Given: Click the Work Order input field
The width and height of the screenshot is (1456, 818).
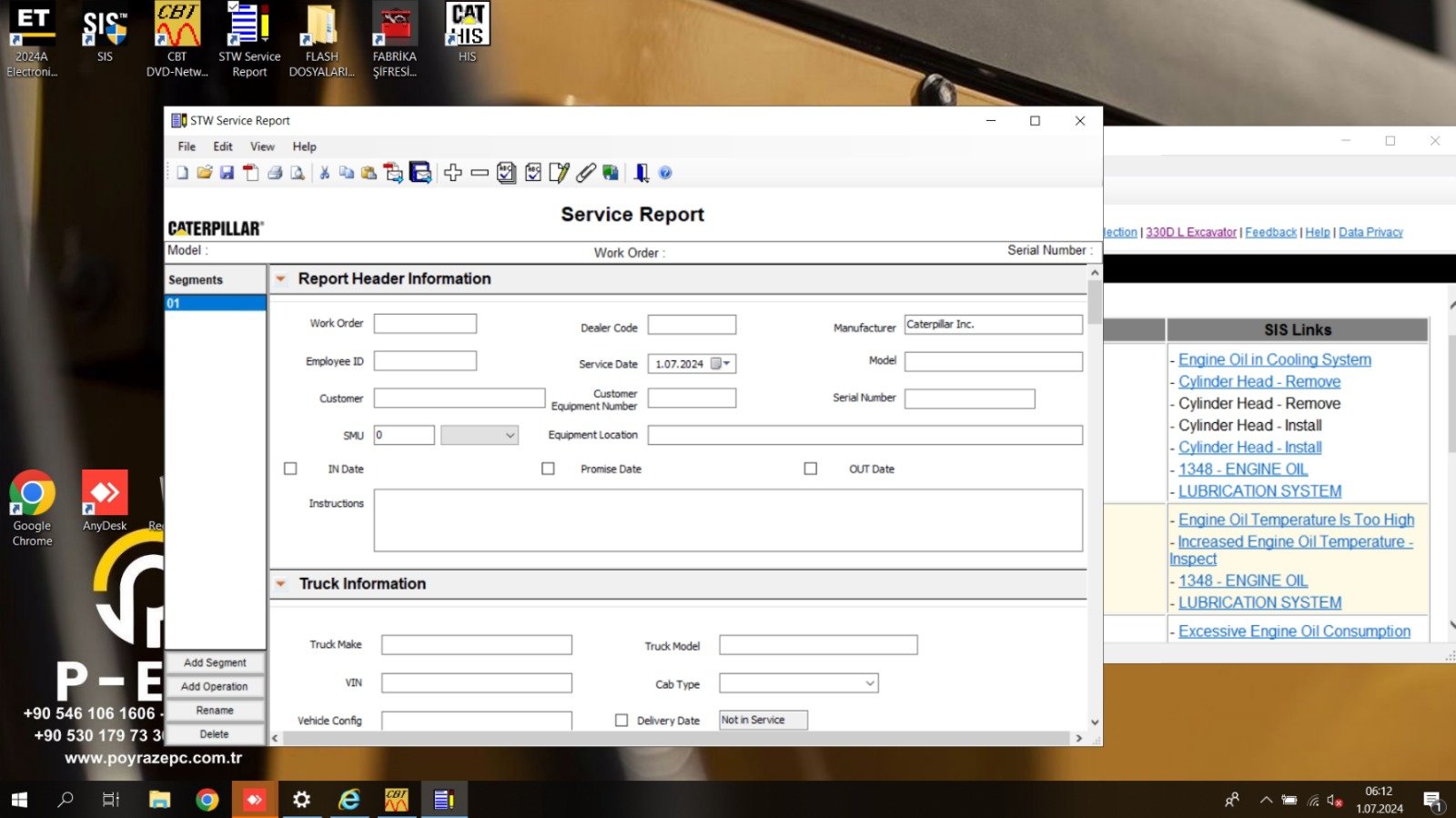Looking at the screenshot, I should (x=425, y=324).
